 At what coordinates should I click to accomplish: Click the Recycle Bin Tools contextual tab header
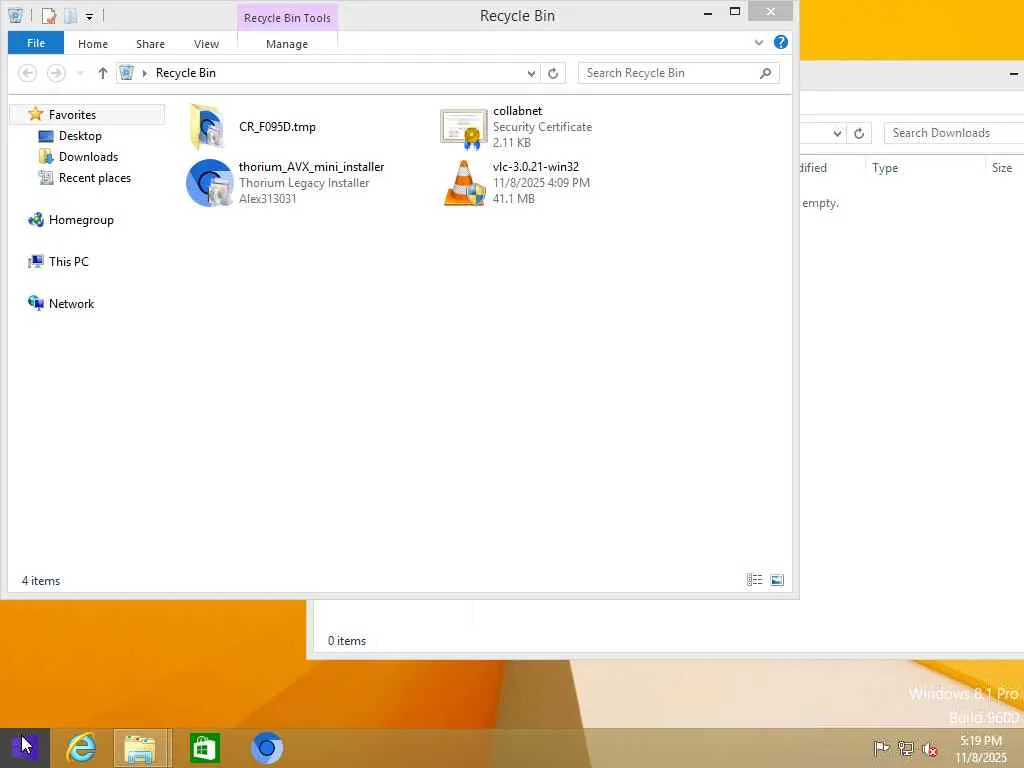click(287, 18)
